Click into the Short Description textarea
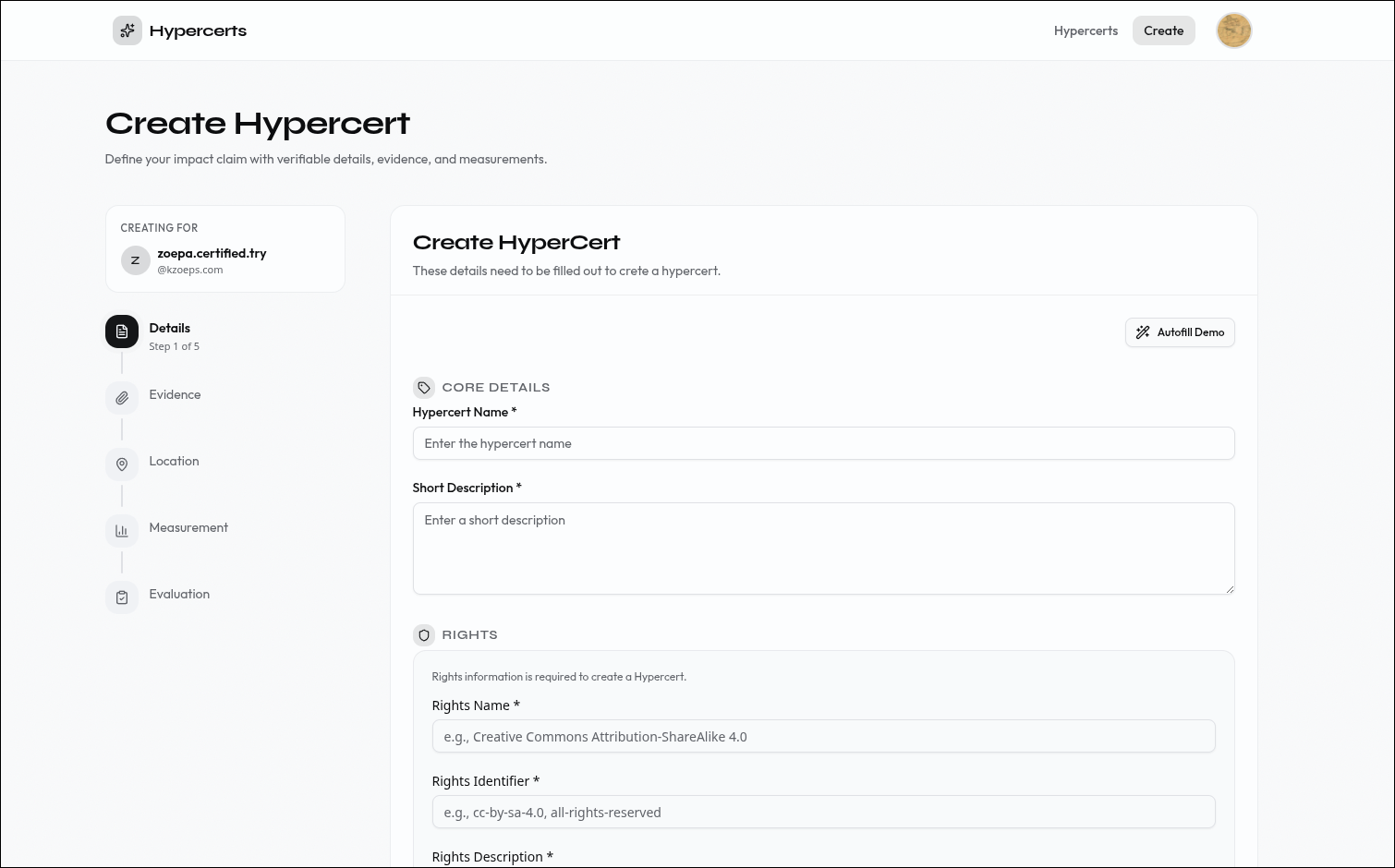 click(x=823, y=548)
